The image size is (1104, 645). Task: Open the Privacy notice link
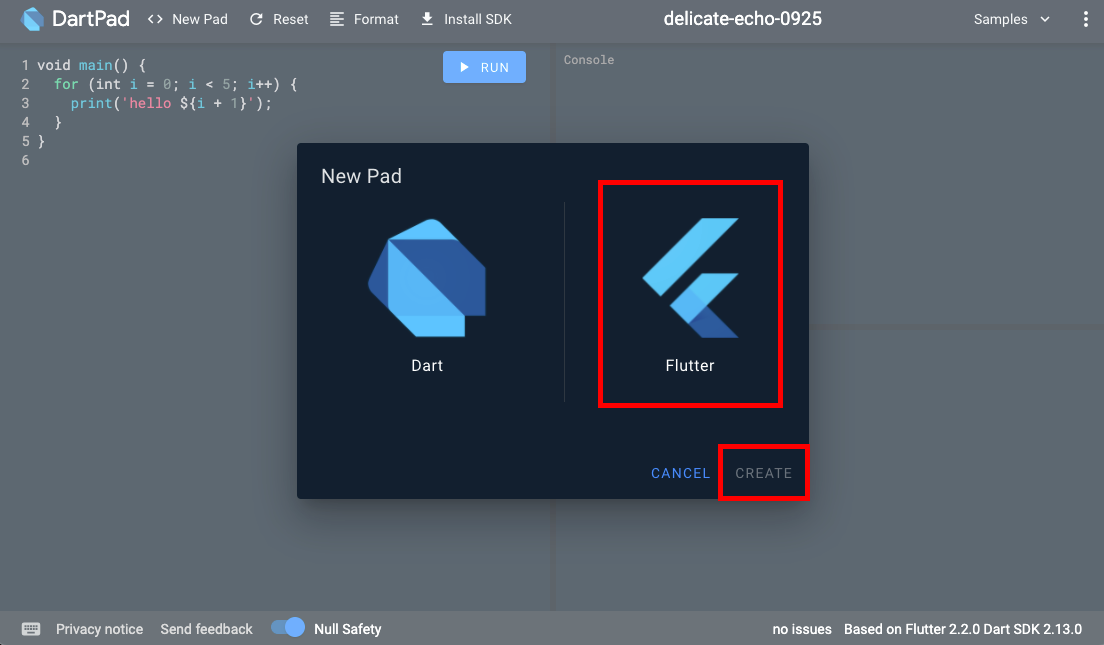(99, 629)
